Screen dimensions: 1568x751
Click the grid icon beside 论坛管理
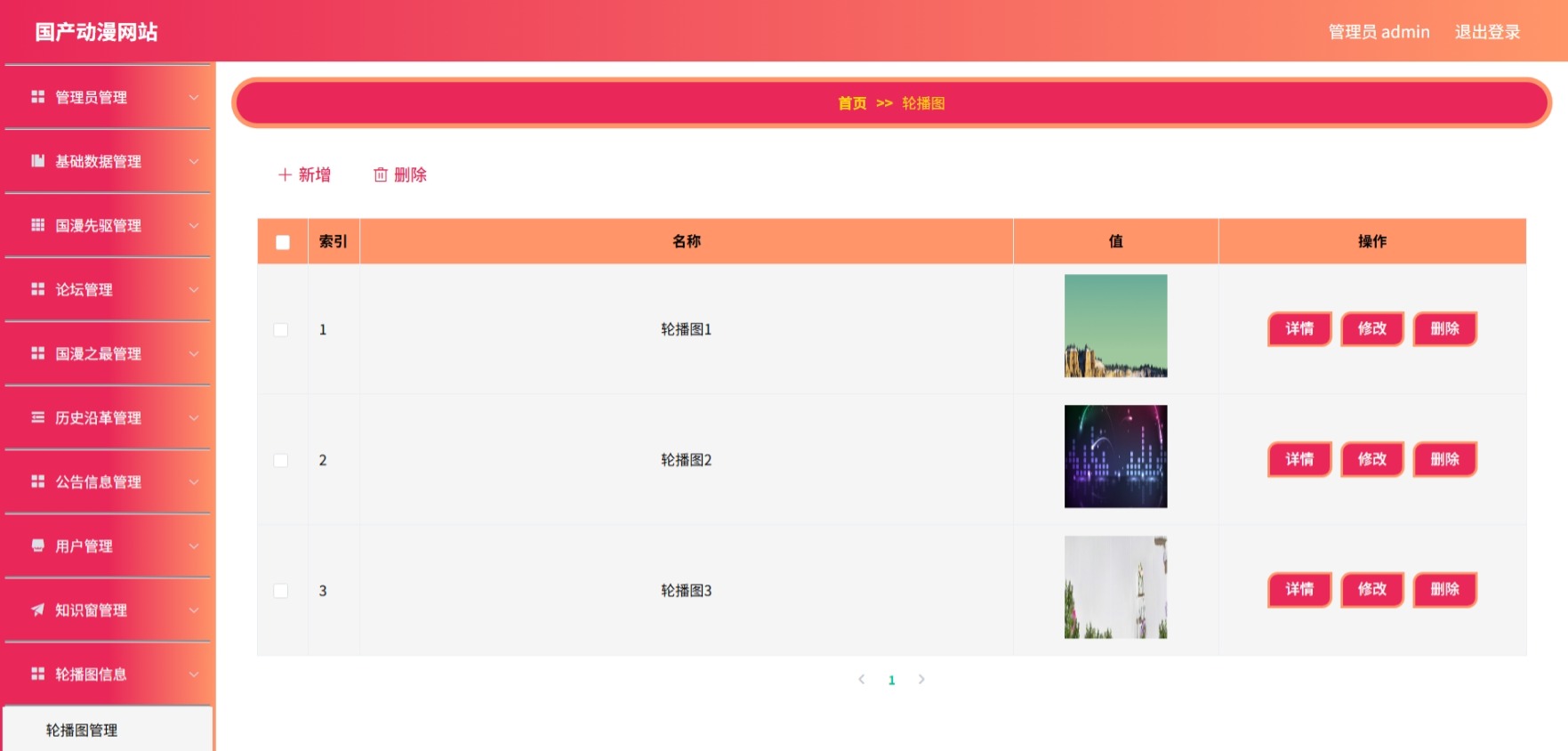(x=37, y=289)
